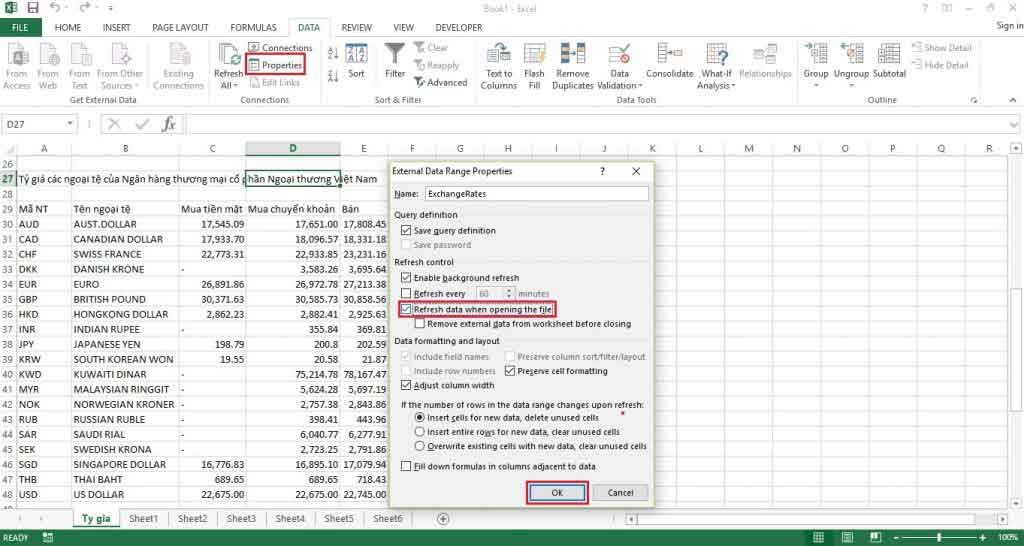Collapse the ribbon with the chevron
This screenshot has height=546, width=1024.
click(1013, 100)
